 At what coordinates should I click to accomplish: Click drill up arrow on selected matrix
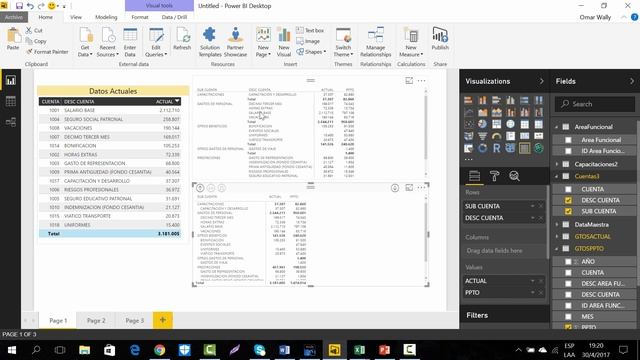click(x=200, y=188)
